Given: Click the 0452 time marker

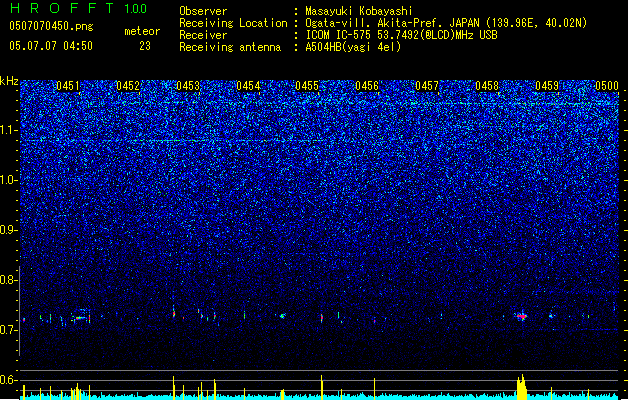Looking at the screenshot, I should (128, 86).
